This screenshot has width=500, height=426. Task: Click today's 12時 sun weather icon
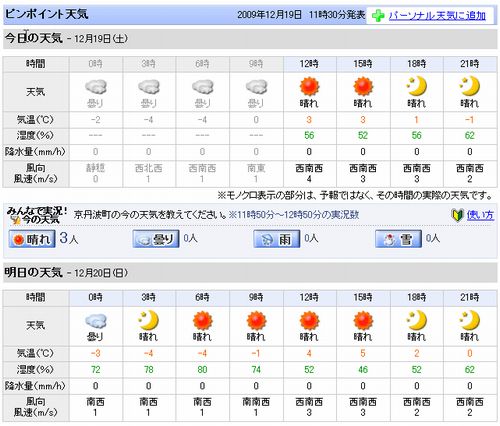point(309,86)
